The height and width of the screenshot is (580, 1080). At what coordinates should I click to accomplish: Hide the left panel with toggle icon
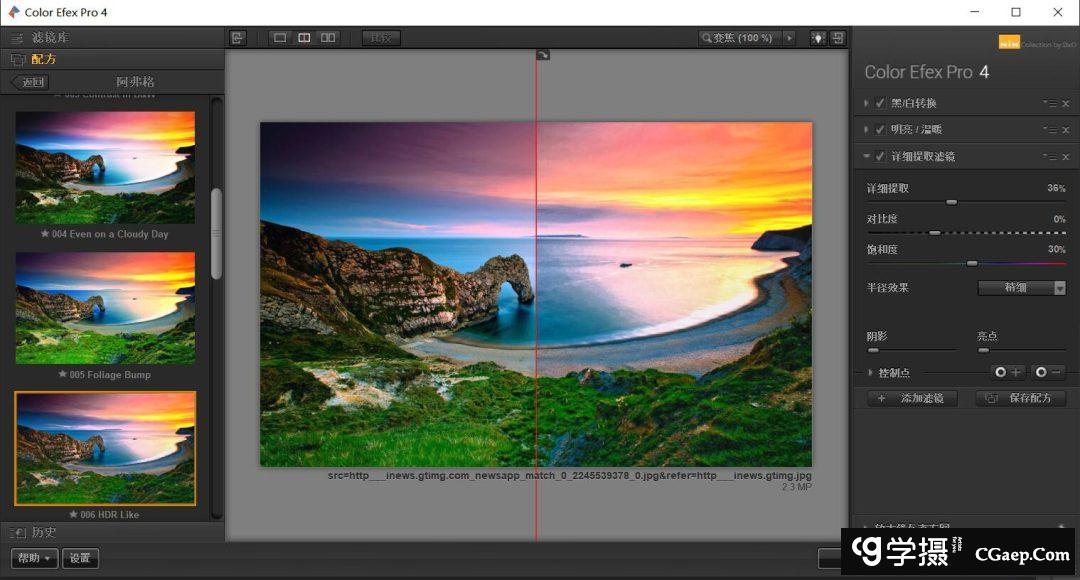pos(238,38)
